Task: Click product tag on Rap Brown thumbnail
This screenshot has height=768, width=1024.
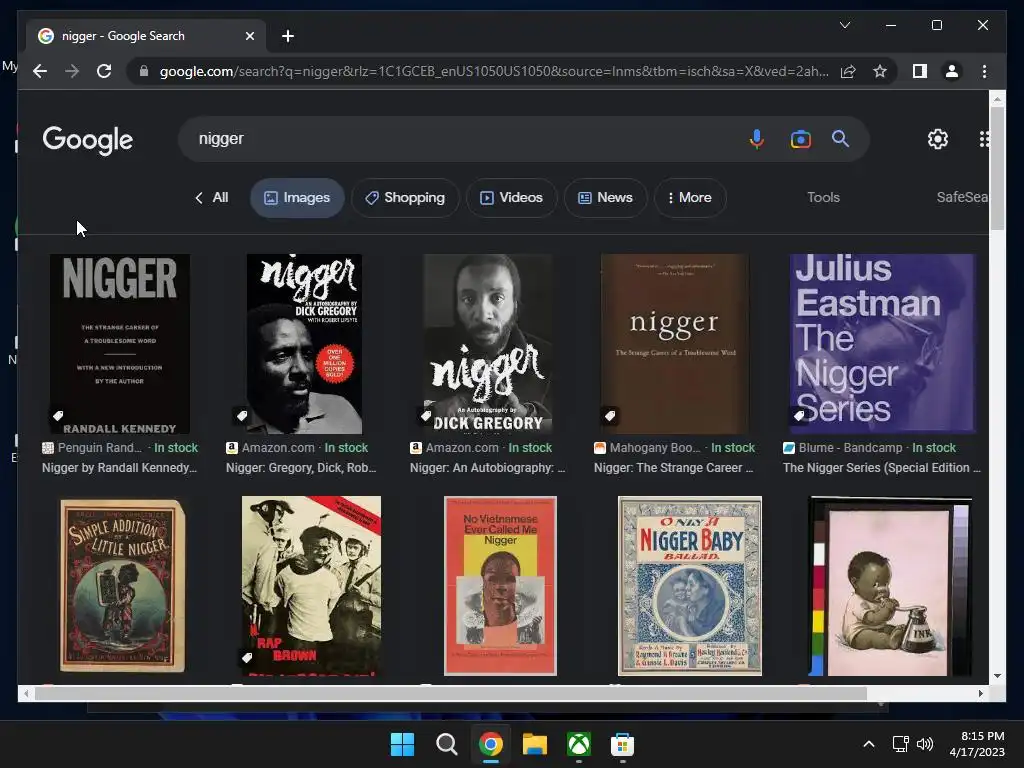Action: [x=247, y=657]
